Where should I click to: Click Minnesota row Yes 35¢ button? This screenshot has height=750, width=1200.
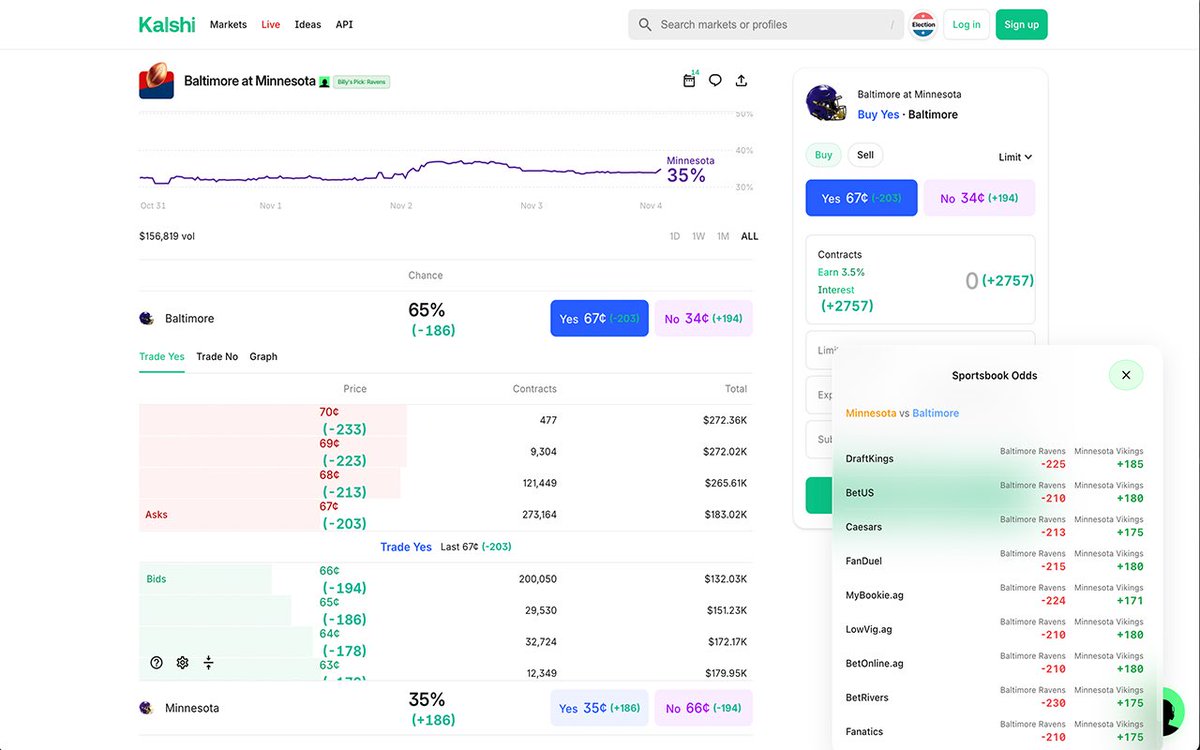tap(599, 707)
